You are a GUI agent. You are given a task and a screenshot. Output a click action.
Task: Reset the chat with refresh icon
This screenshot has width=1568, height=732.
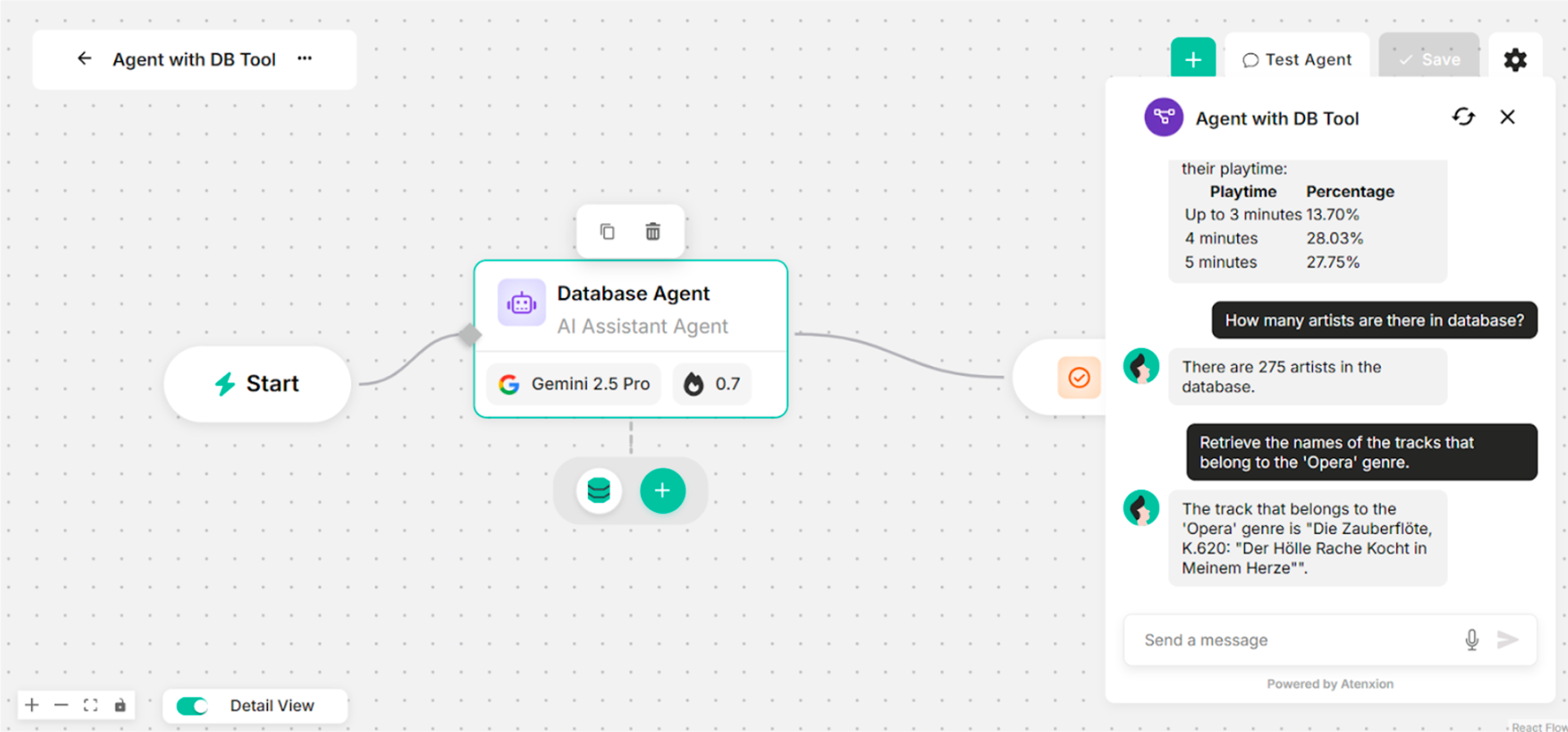[x=1463, y=117]
